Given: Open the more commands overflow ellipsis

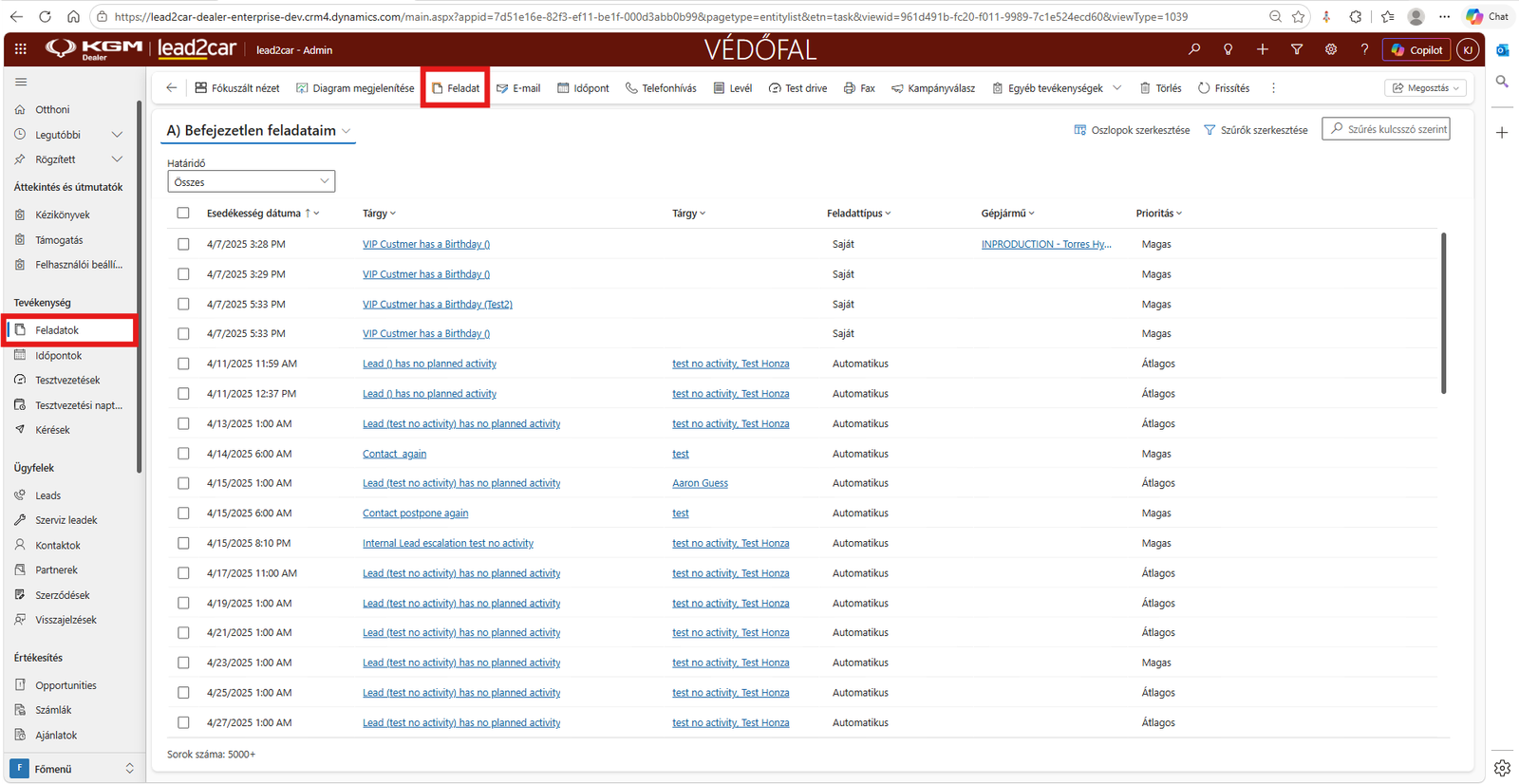Looking at the screenshot, I should [x=1274, y=88].
